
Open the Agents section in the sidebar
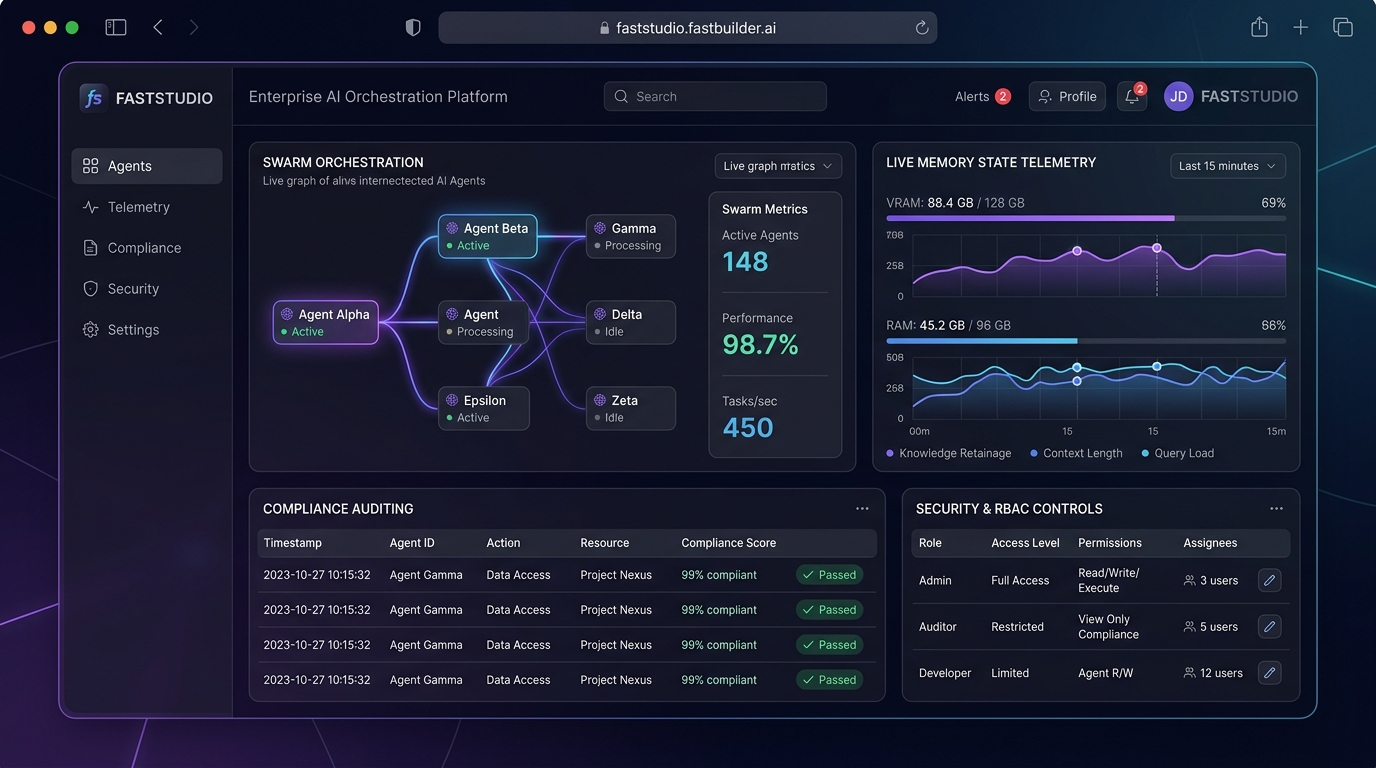[x=147, y=166]
